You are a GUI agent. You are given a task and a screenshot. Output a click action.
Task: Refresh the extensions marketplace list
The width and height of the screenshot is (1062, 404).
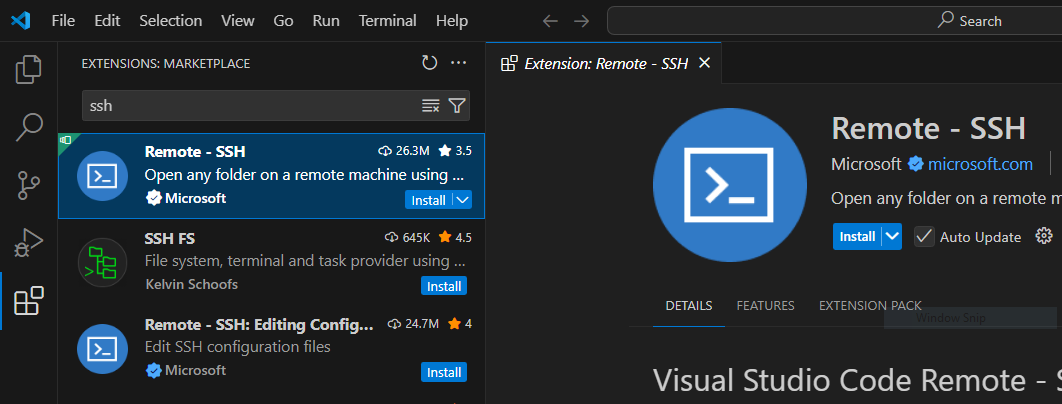429,63
